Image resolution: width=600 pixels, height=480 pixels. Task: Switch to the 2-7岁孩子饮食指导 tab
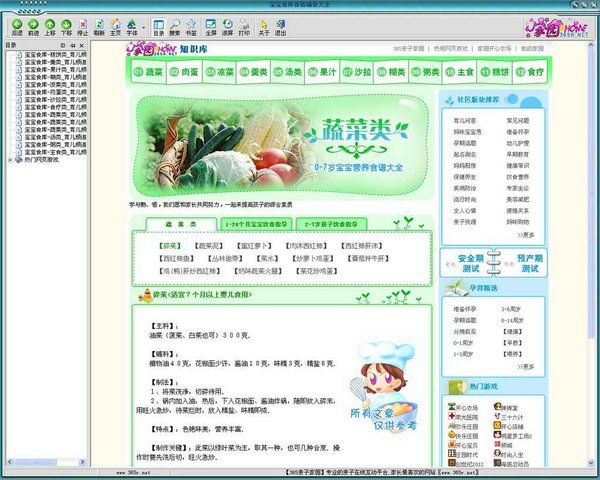pos(331,224)
